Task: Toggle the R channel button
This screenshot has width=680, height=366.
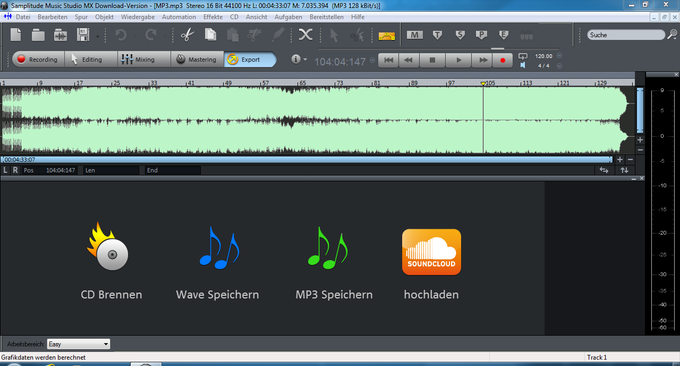Action: 15,170
